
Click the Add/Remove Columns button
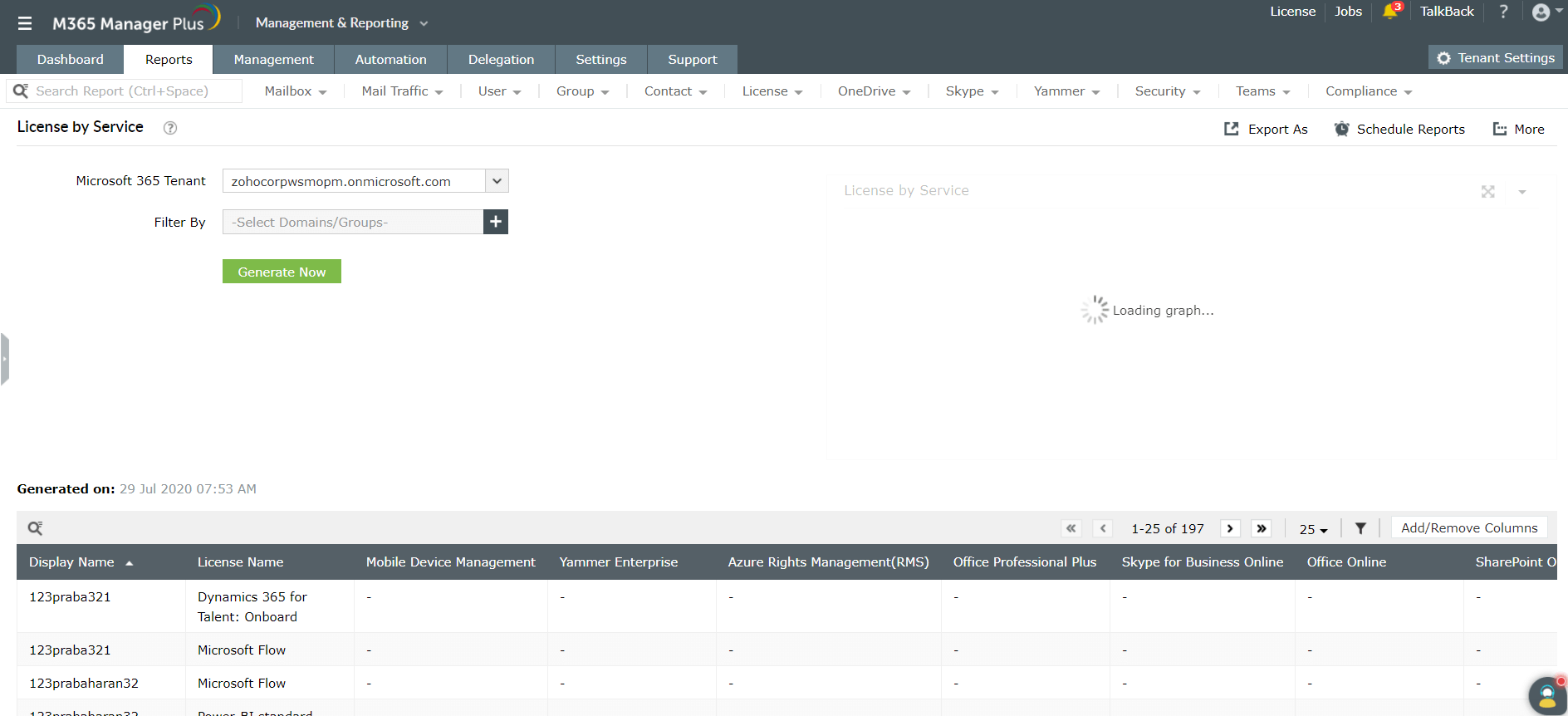pyautogui.click(x=1468, y=528)
